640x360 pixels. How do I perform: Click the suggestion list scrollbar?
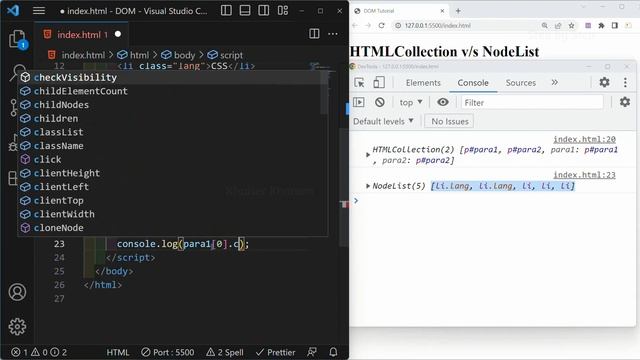[x=324, y=93]
